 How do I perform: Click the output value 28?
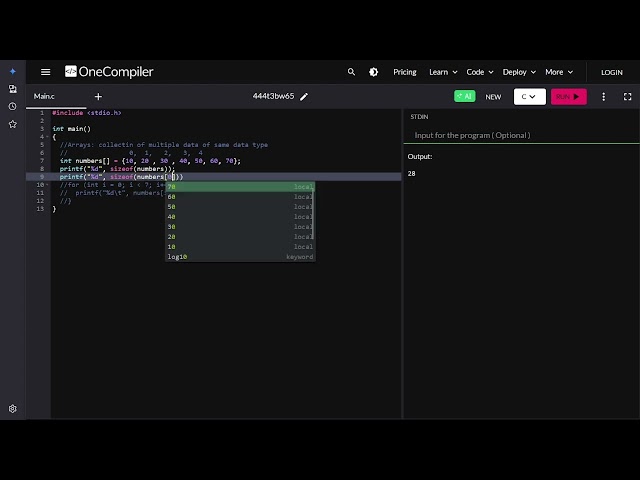411,173
